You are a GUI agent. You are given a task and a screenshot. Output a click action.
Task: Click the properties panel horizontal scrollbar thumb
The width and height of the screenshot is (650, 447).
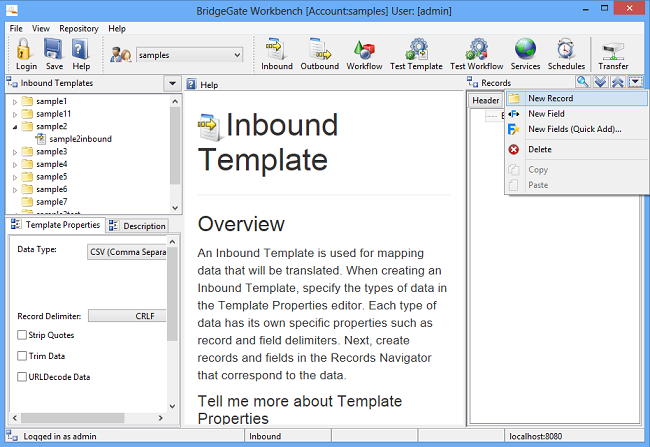[x=73, y=418]
